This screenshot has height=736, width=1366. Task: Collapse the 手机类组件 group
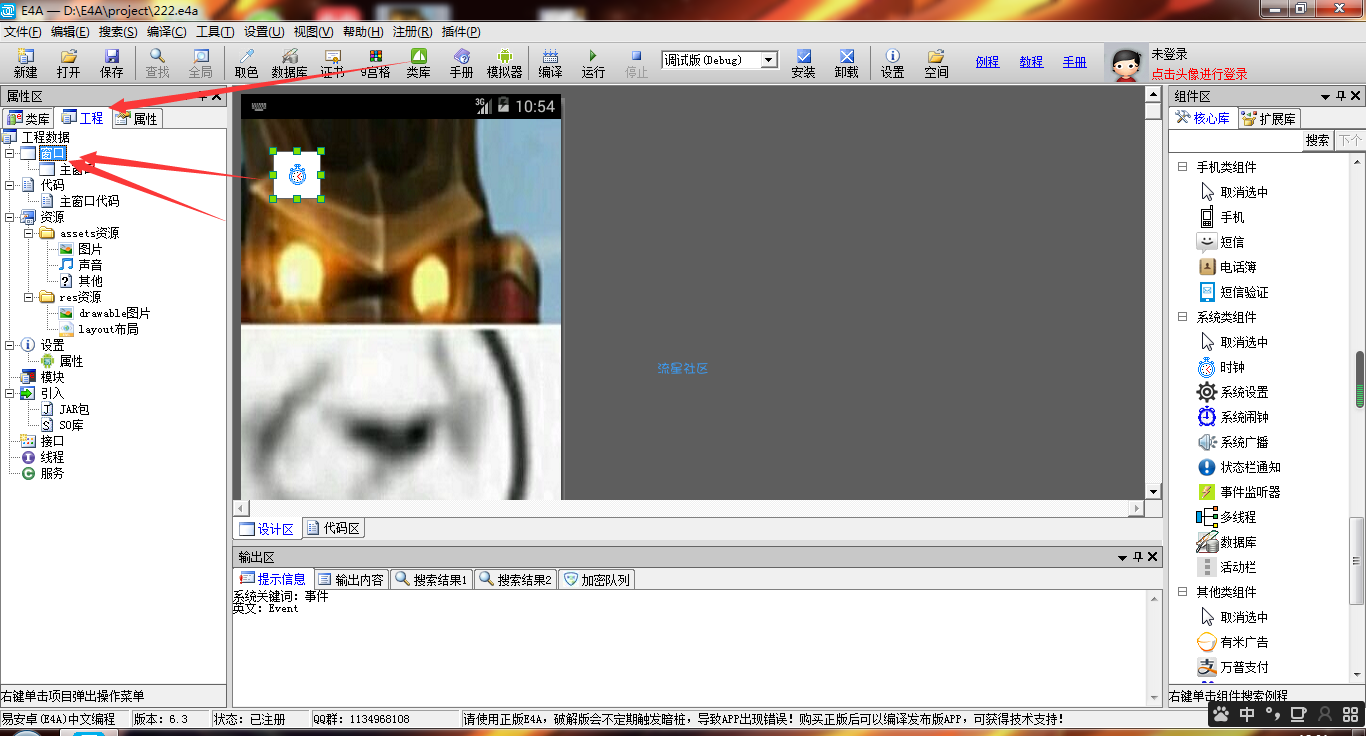pos(1182,167)
